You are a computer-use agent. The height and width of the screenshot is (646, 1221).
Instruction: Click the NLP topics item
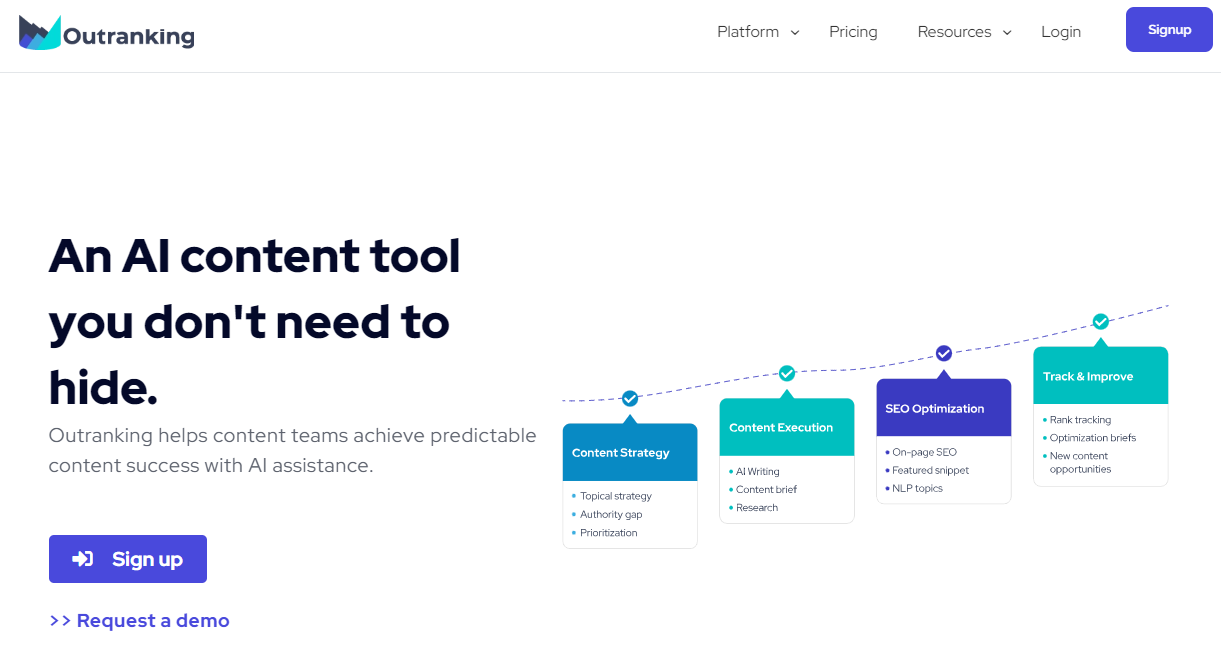click(x=917, y=488)
